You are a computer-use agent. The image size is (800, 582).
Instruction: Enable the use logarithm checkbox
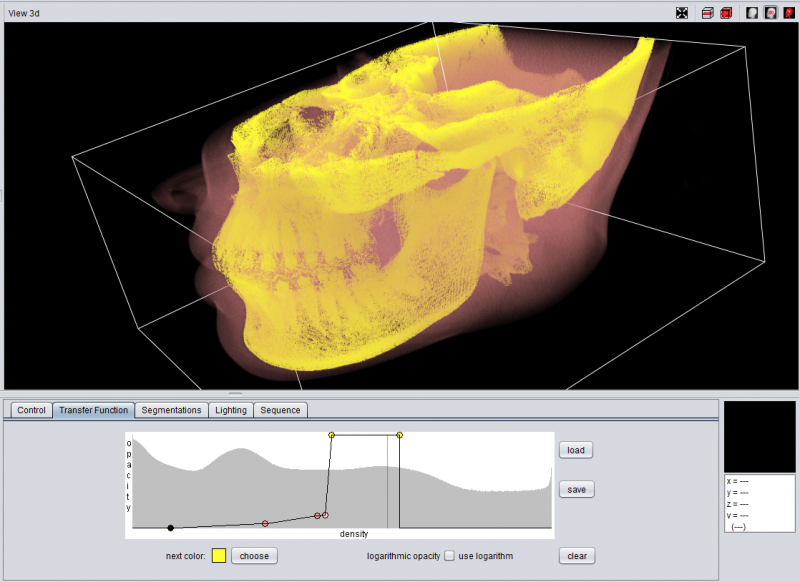coord(450,556)
